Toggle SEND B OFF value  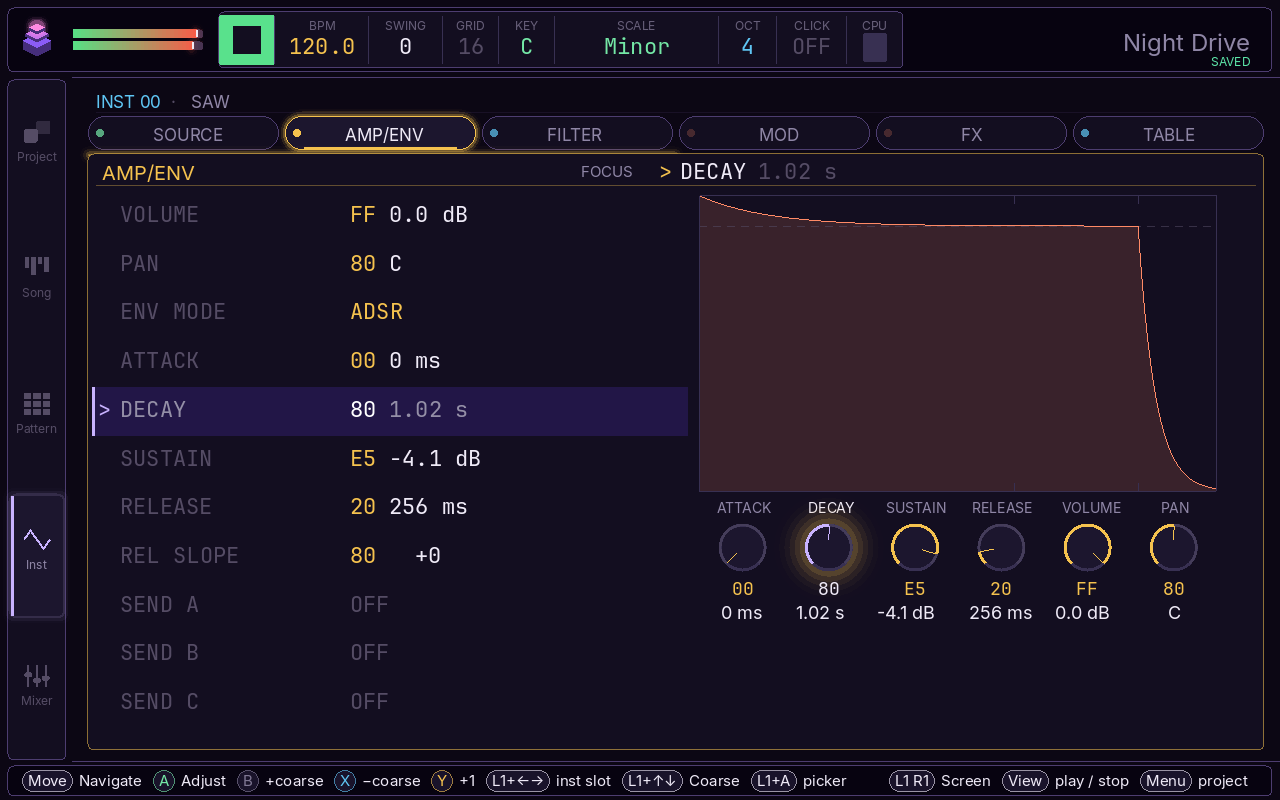[369, 652]
